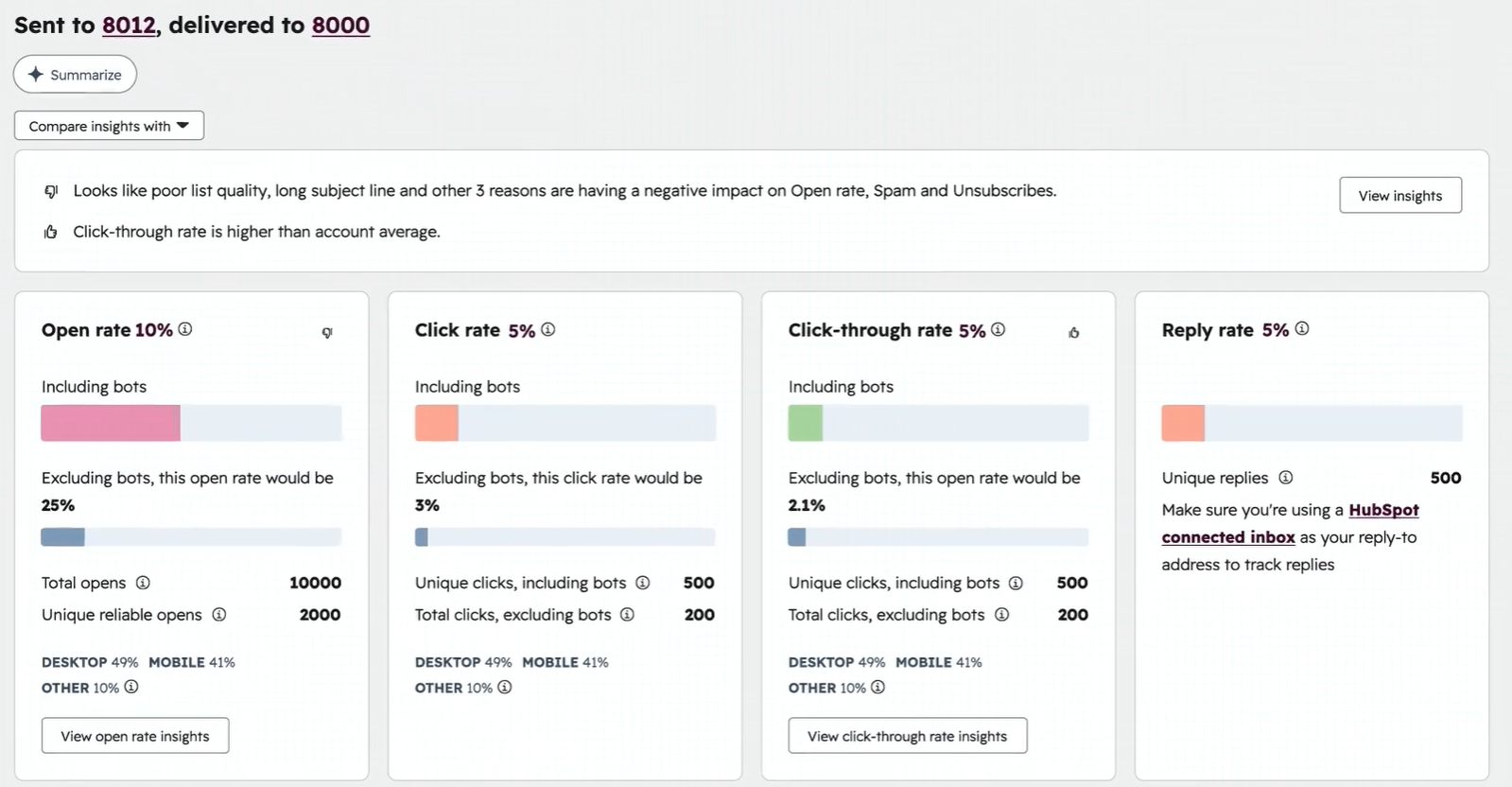This screenshot has height=787, width=1512.
Task: Click the thumbs-up icon in Click-through rate card
Action: tap(1074, 333)
